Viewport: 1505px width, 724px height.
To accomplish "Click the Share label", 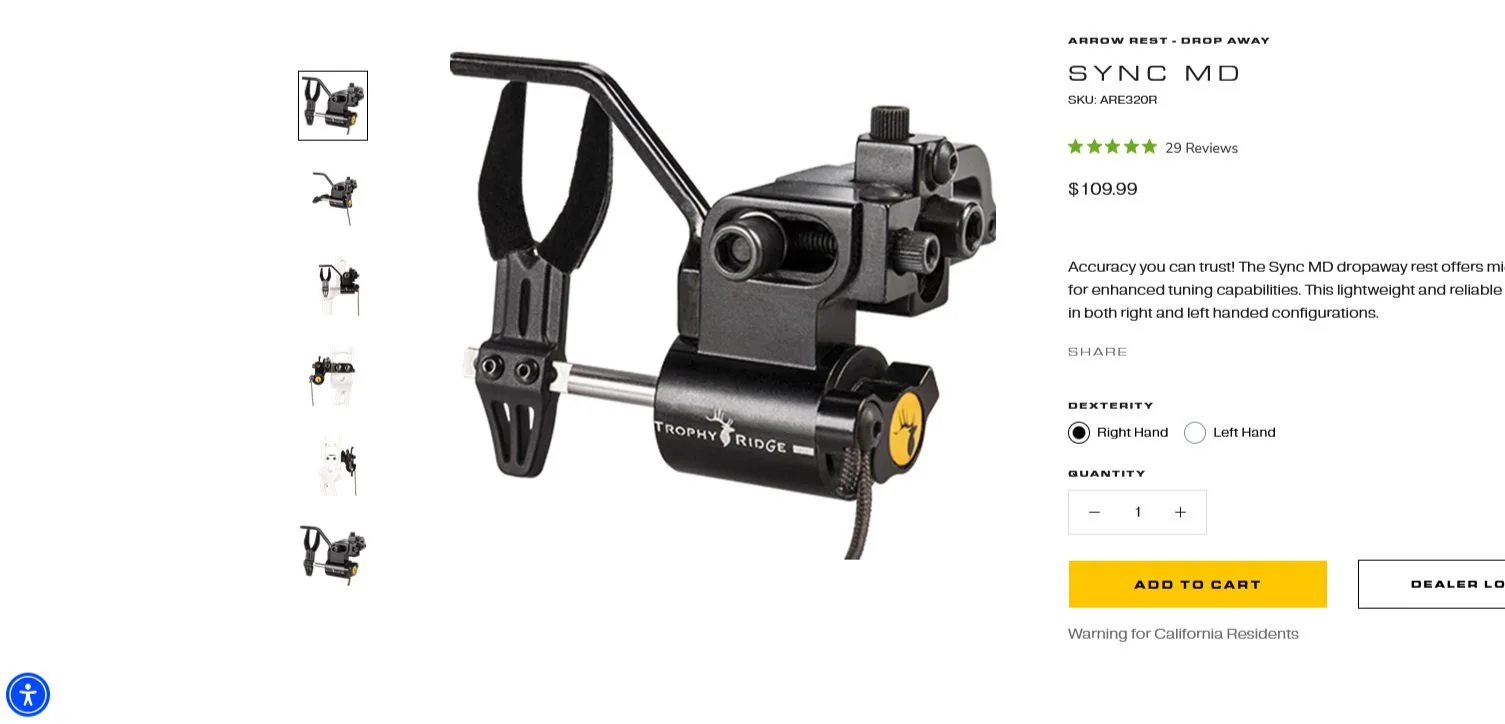I will (x=1097, y=352).
